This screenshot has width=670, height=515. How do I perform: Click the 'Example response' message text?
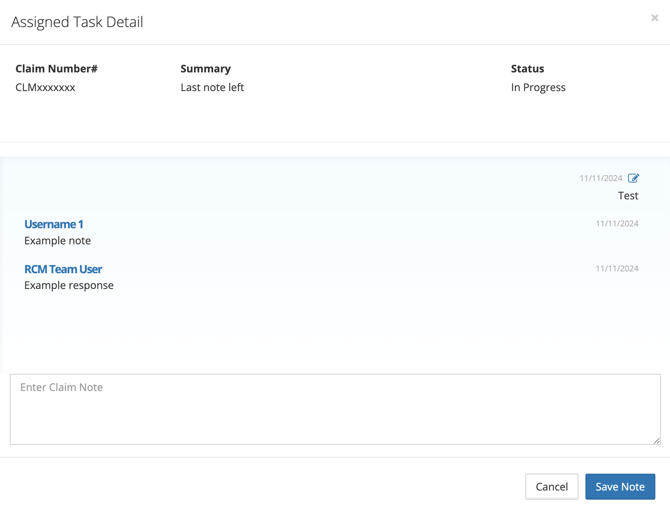[x=69, y=285]
